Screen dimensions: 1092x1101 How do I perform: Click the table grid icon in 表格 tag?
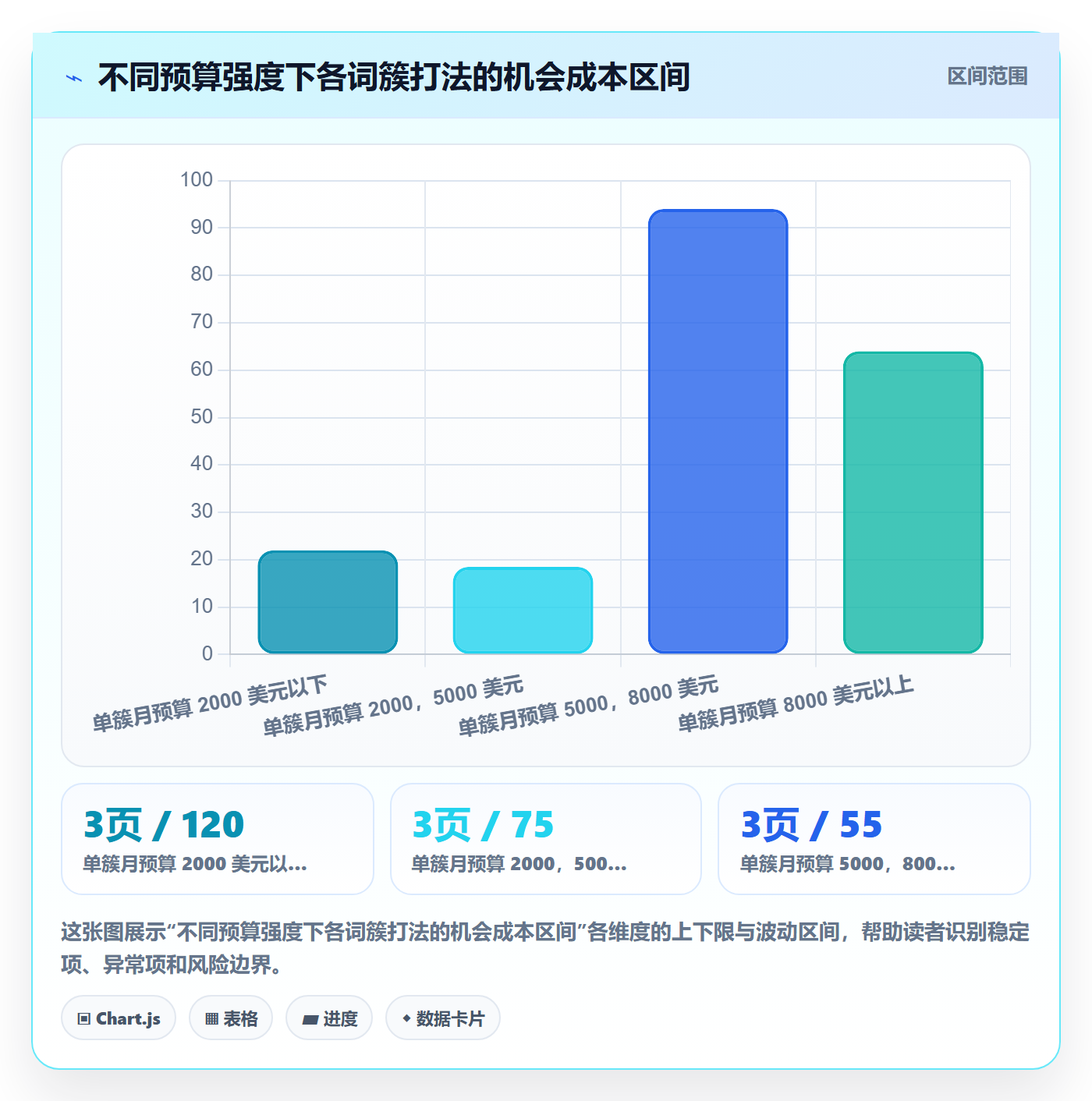[x=211, y=1019]
